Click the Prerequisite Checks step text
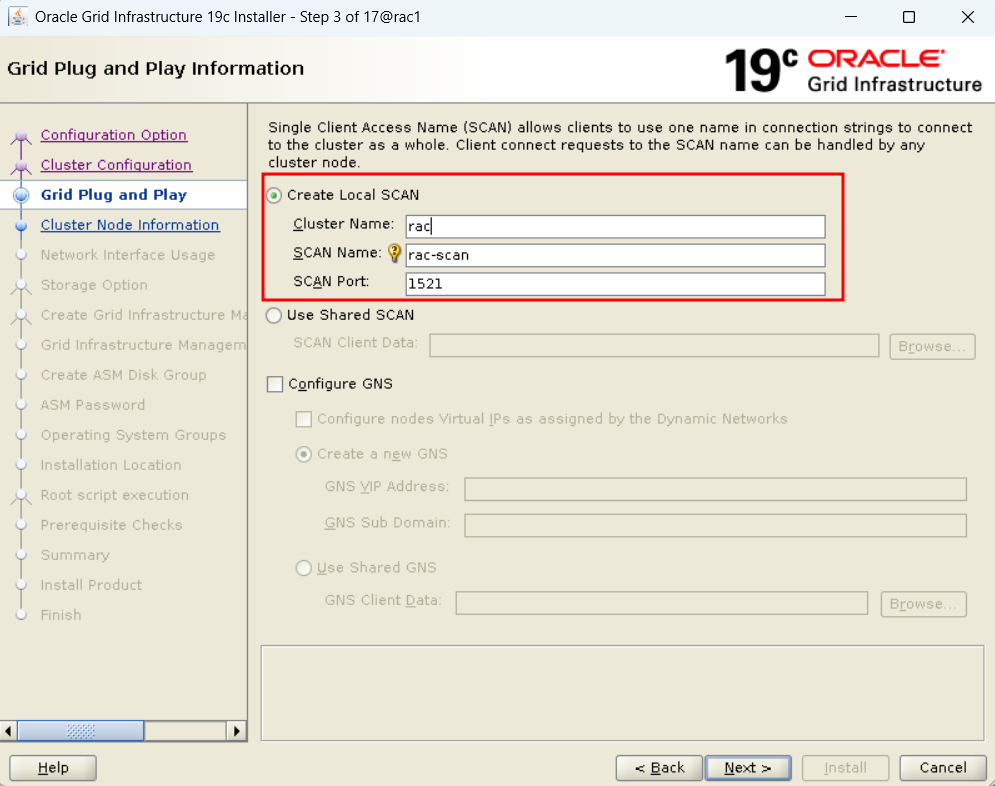995x786 pixels. pyautogui.click(x=111, y=525)
